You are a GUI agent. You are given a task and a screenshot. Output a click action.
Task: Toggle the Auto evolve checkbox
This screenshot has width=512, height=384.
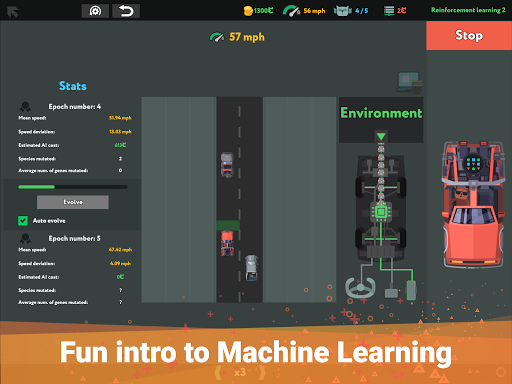pos(23,220)
